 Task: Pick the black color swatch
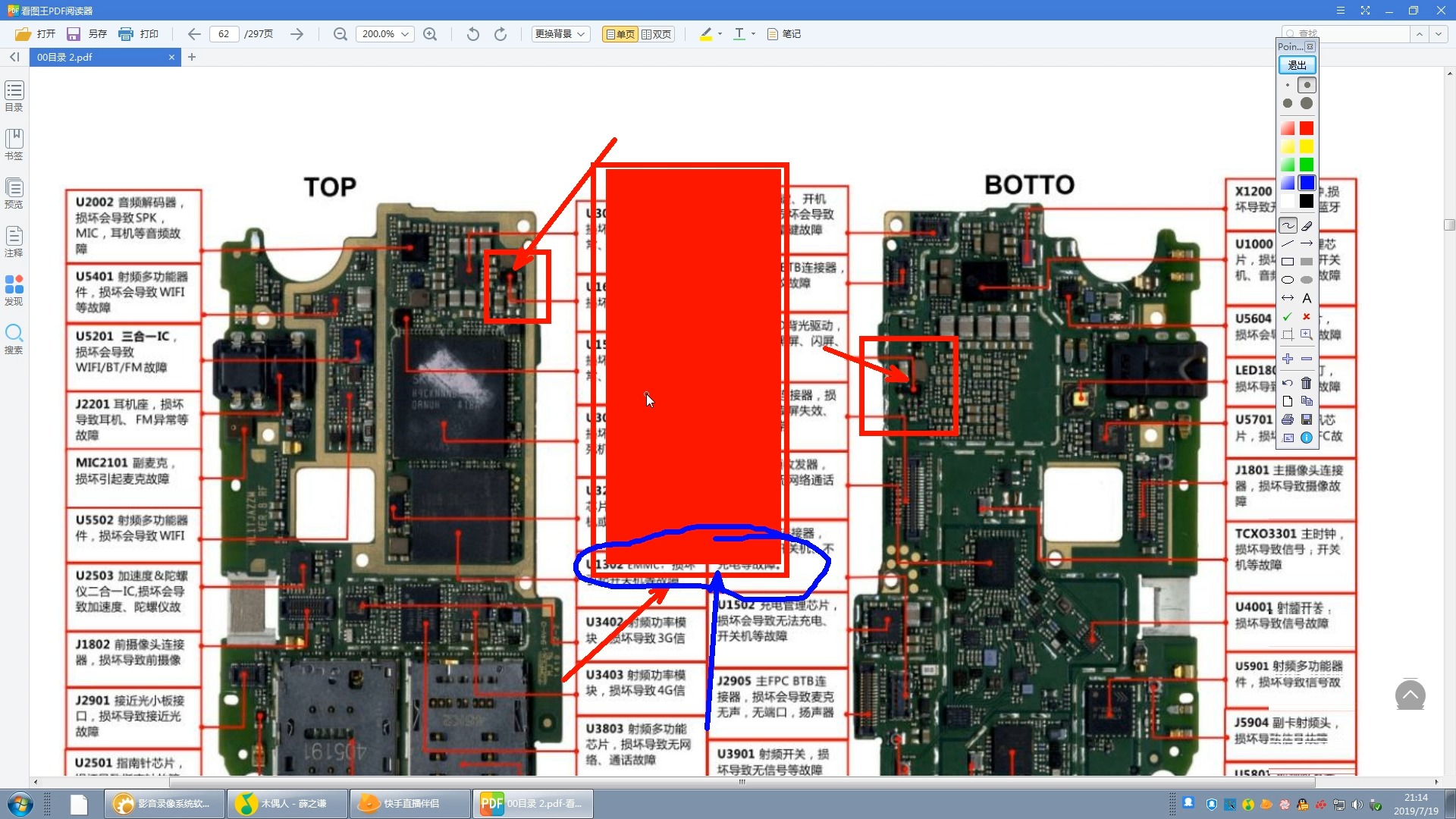coord(1307,201)
